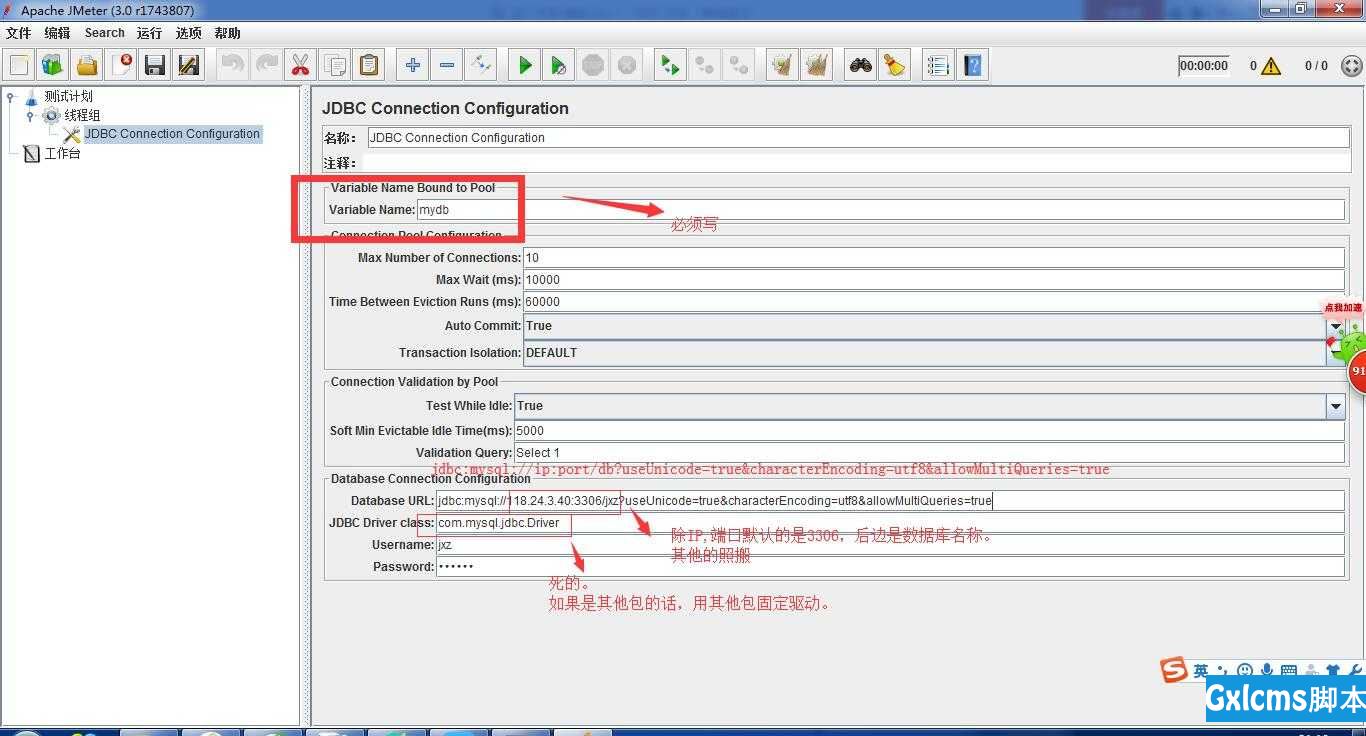The image size is (1366, 736).
Task: Click the 0 / 0 thread count text
Action: point(1316,66)
